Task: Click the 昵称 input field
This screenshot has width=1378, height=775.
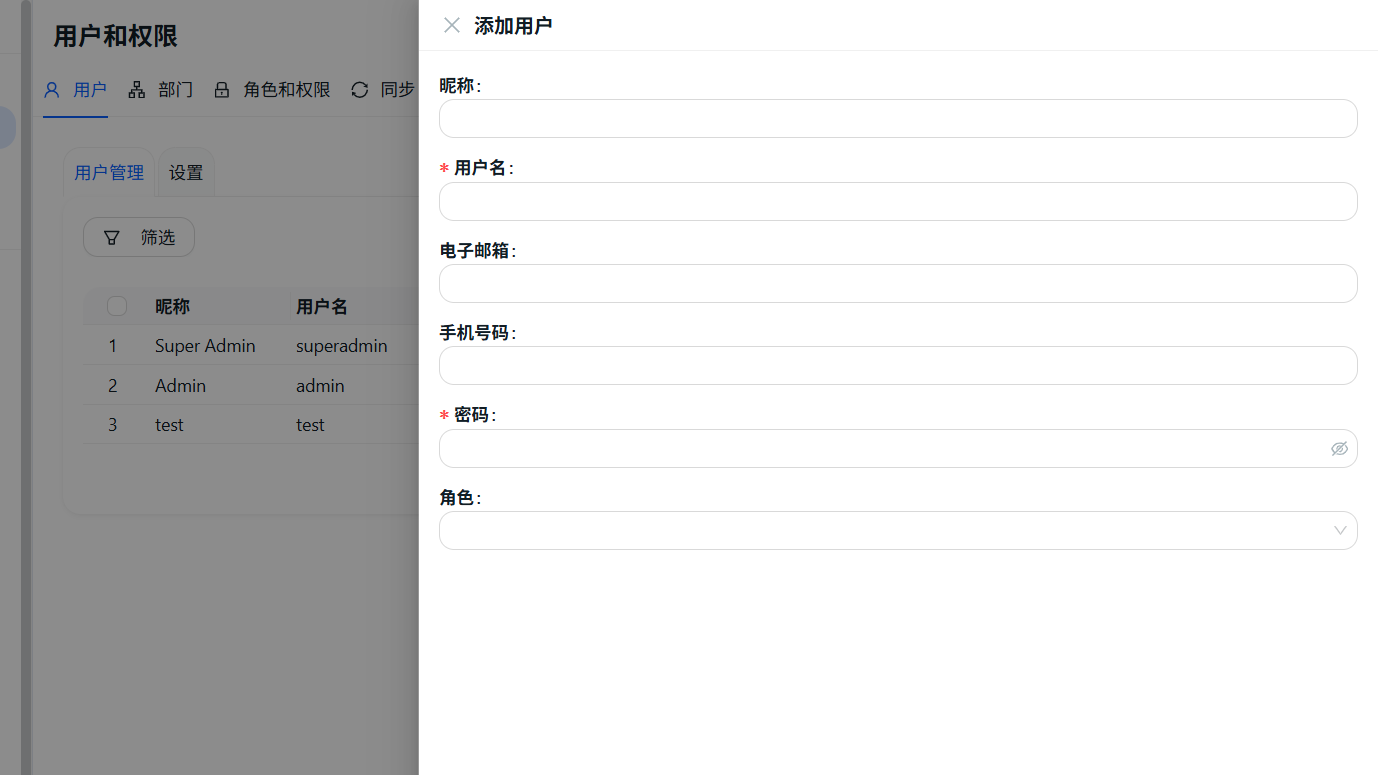Action: (x=898, y=118)
